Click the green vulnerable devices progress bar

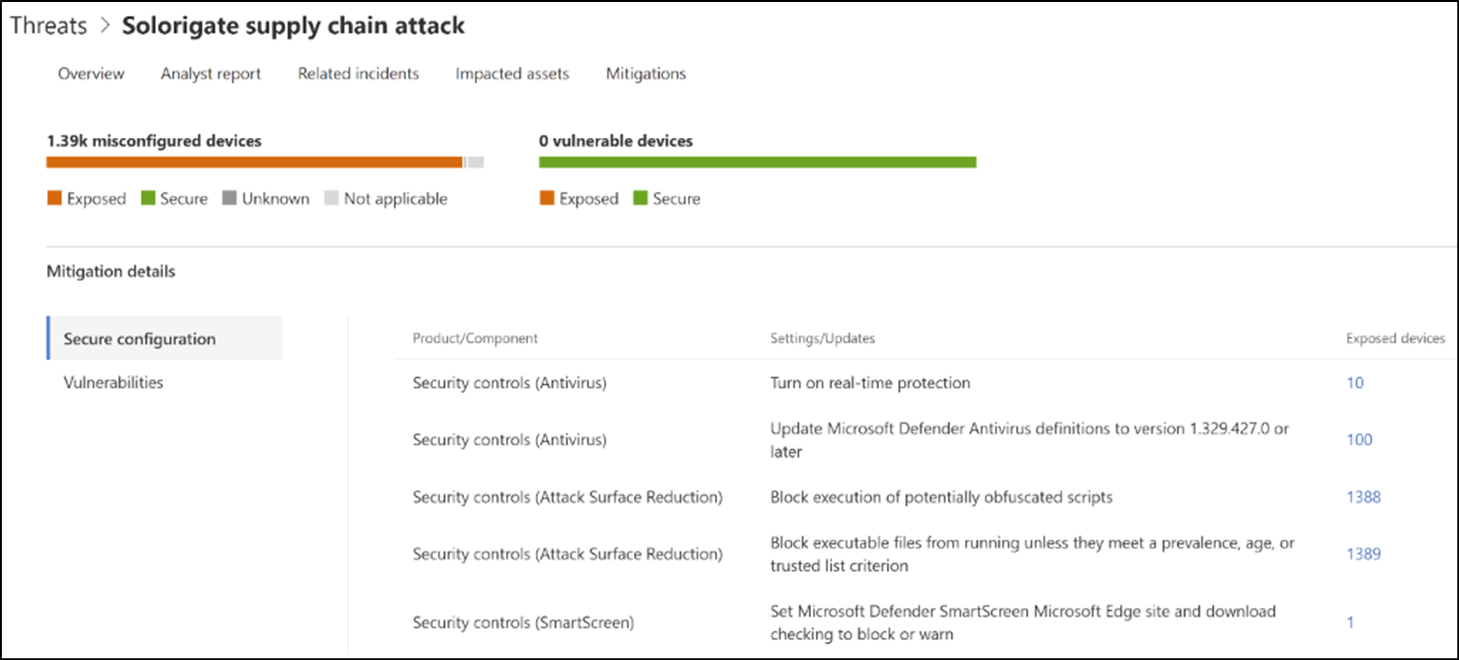click(x=757, y=160)
